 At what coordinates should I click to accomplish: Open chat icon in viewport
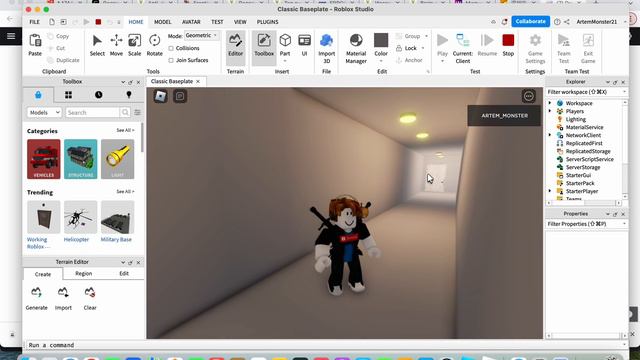point(180,96)
